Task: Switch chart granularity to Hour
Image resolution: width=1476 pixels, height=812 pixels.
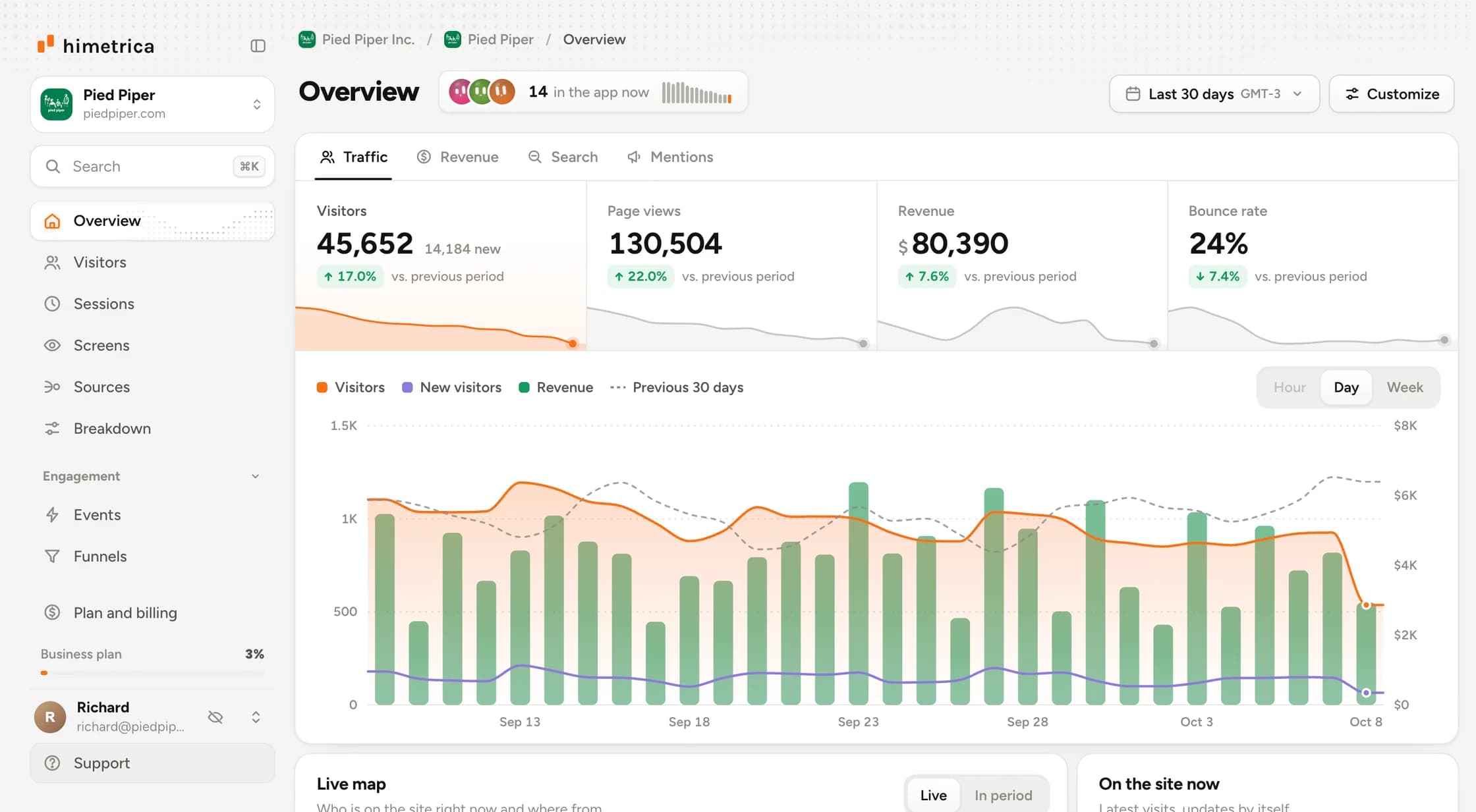Action: point(1290,387)
